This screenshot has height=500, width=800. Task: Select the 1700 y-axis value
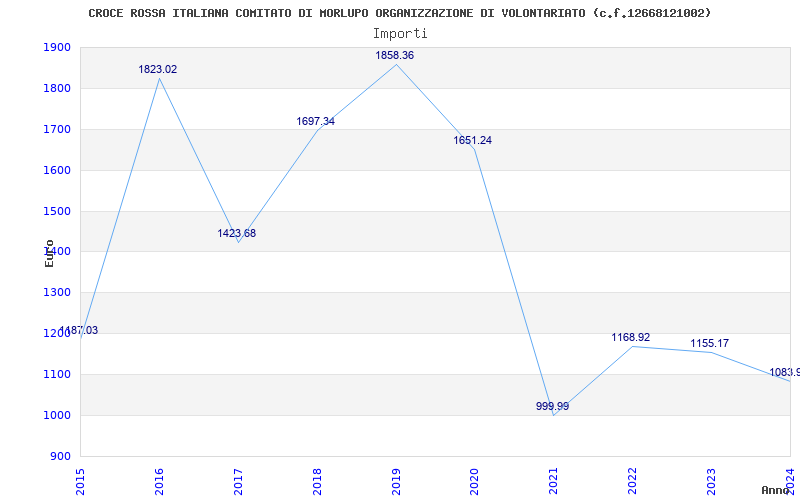[x=57, y=129]
